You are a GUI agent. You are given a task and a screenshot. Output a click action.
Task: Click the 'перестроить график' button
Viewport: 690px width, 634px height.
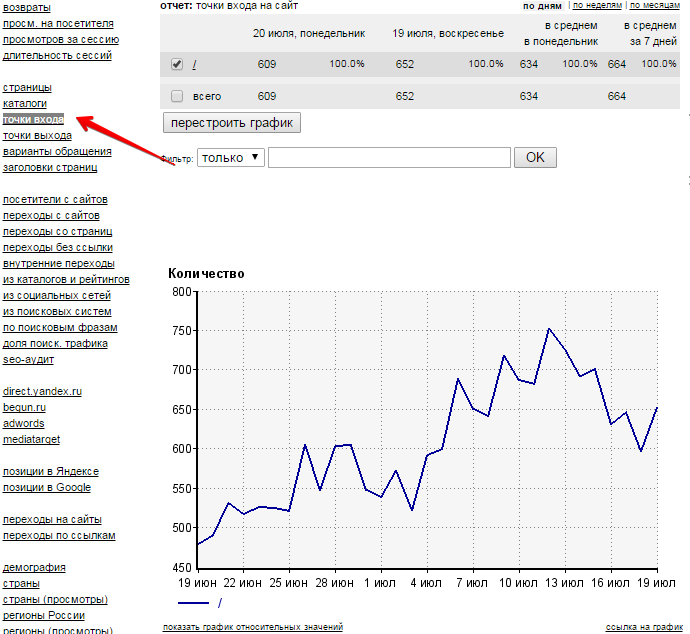[x=231, y=123]
